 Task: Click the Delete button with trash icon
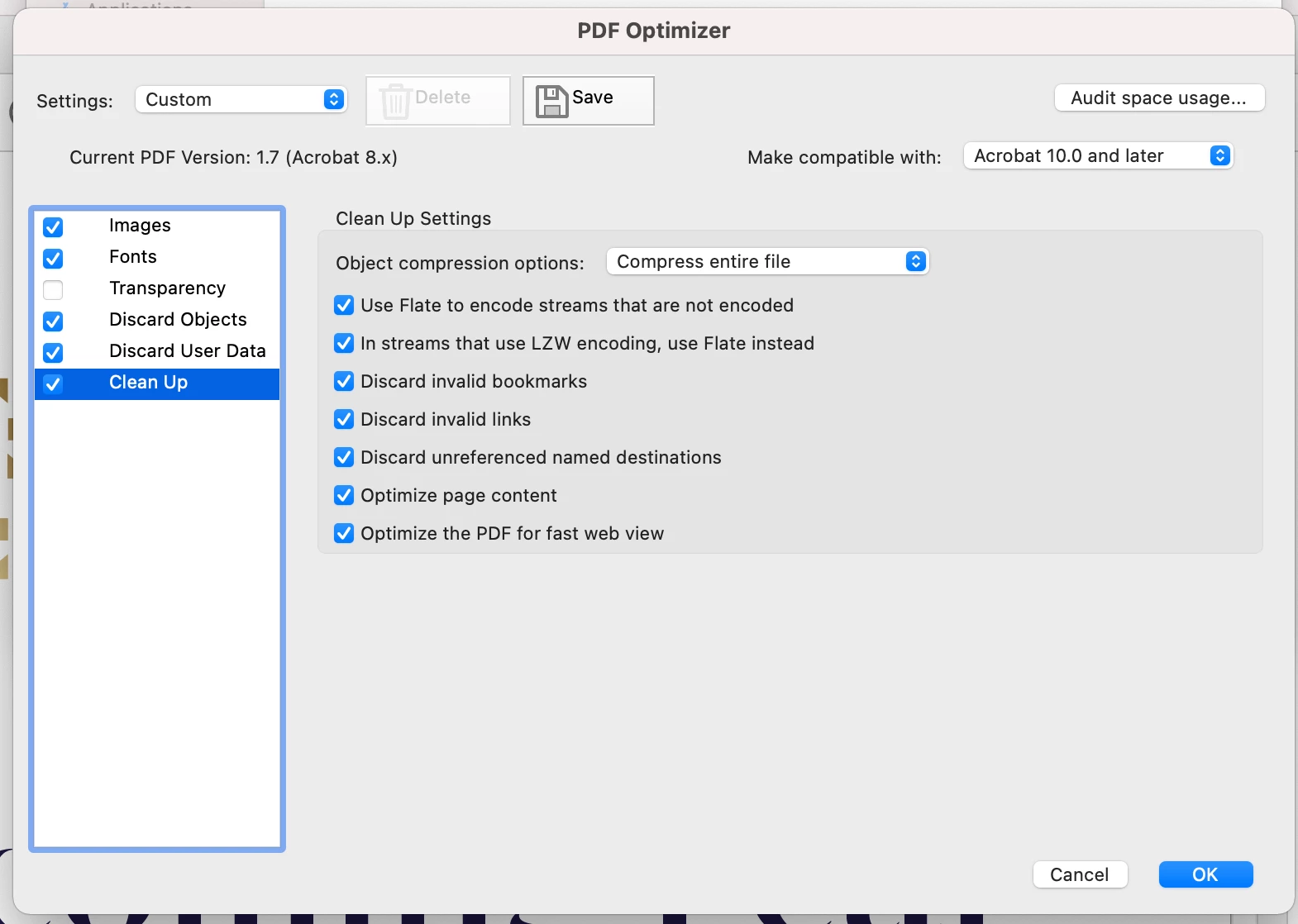point(438,101)
